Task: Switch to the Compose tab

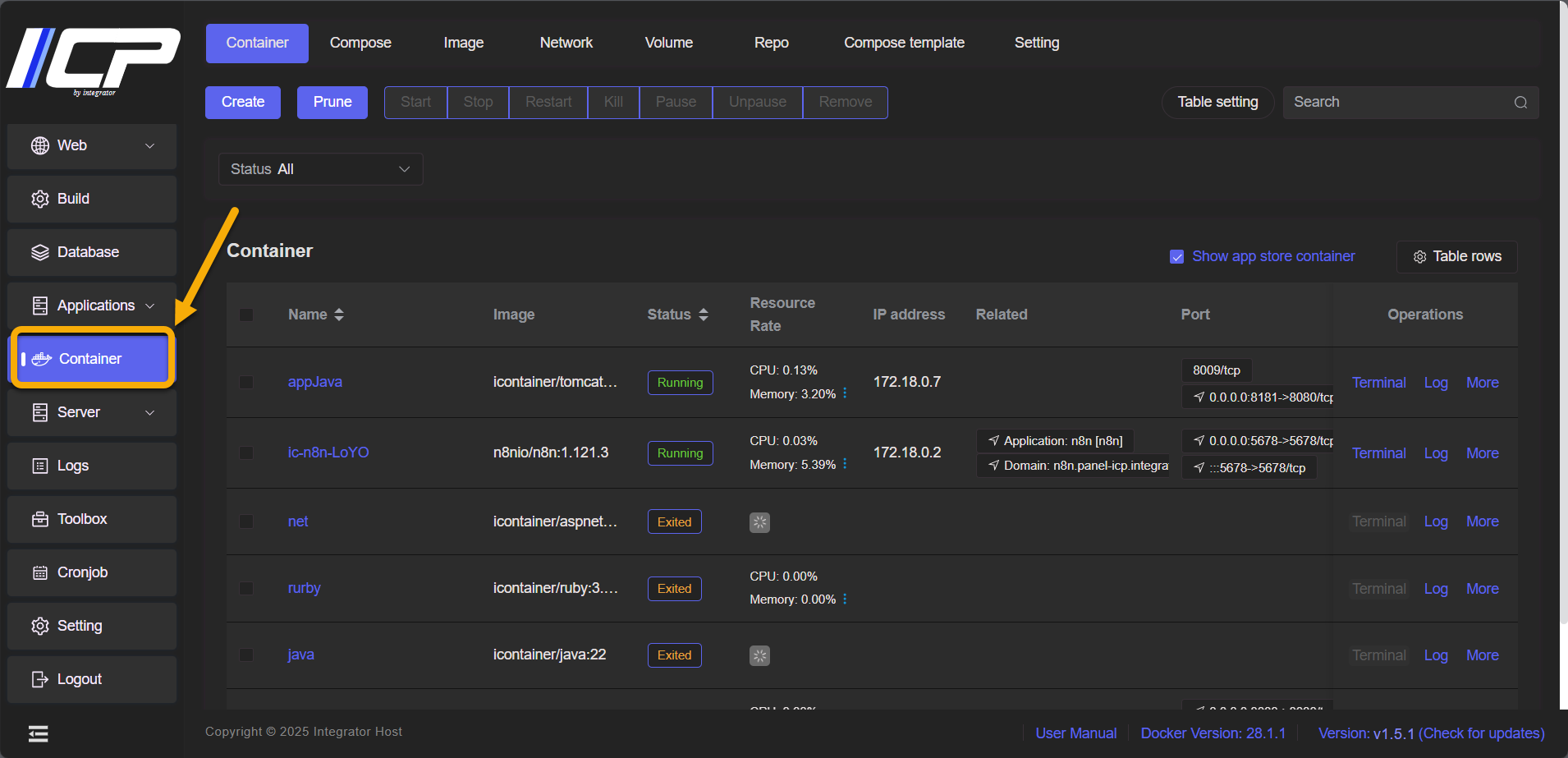Action: click(360, 43)
